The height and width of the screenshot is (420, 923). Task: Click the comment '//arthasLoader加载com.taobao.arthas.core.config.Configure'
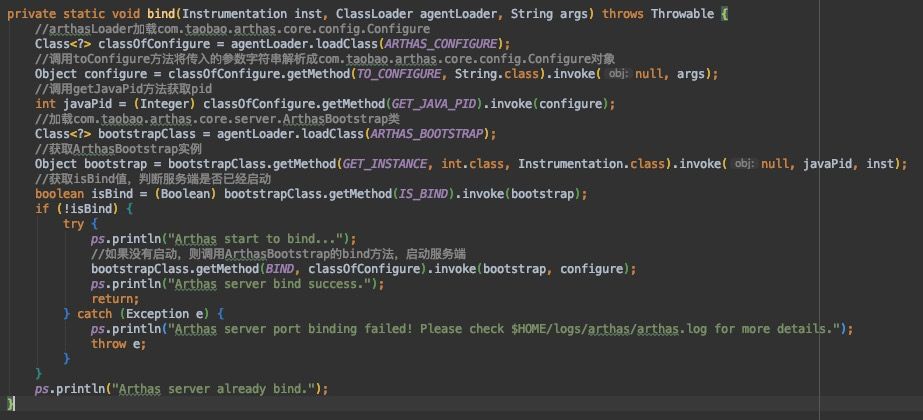click(233, 29)
